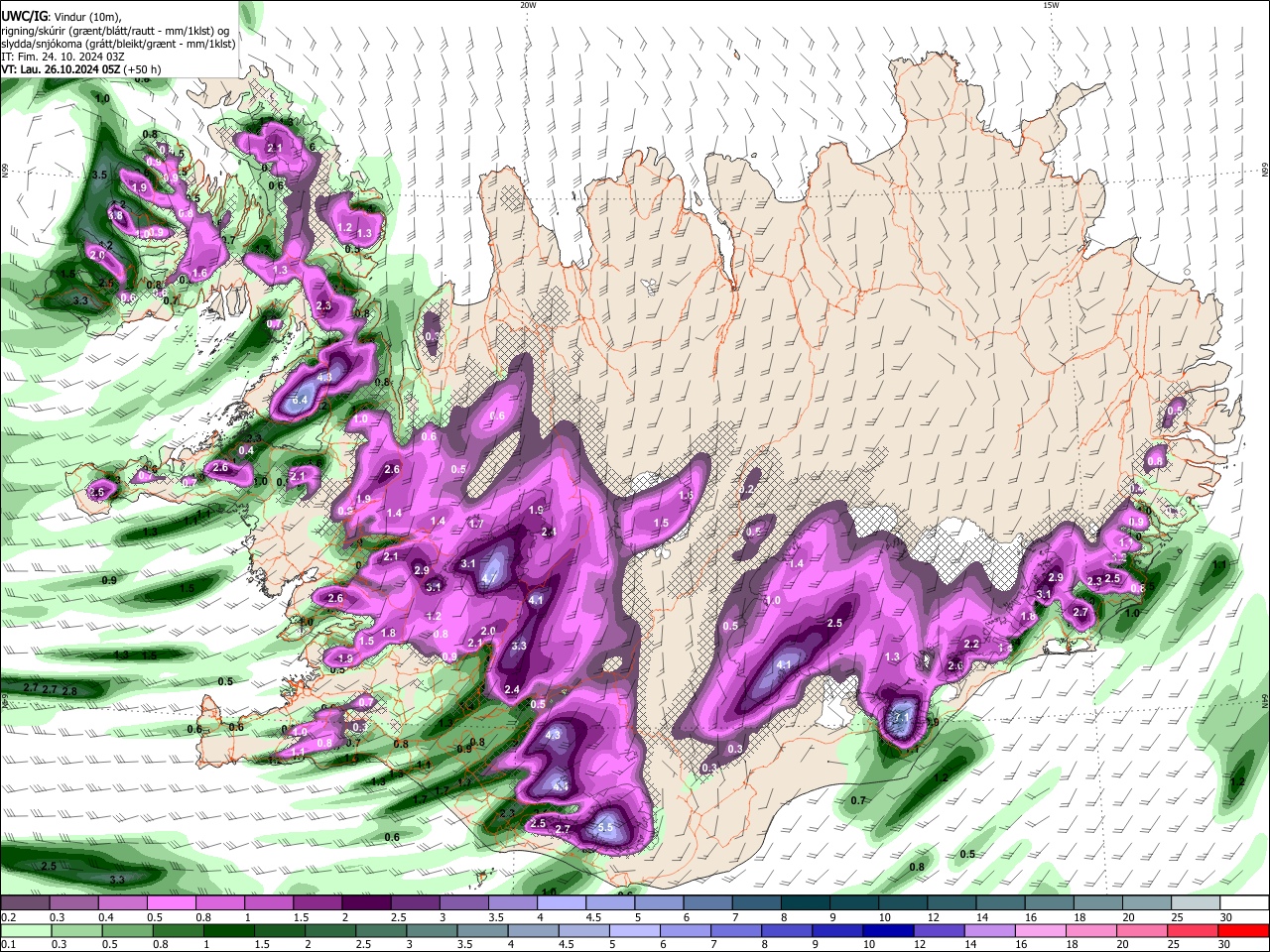
Task: Click the lower-row swatch between 0.1 and 0.3
Action: [x=25, y=931]
